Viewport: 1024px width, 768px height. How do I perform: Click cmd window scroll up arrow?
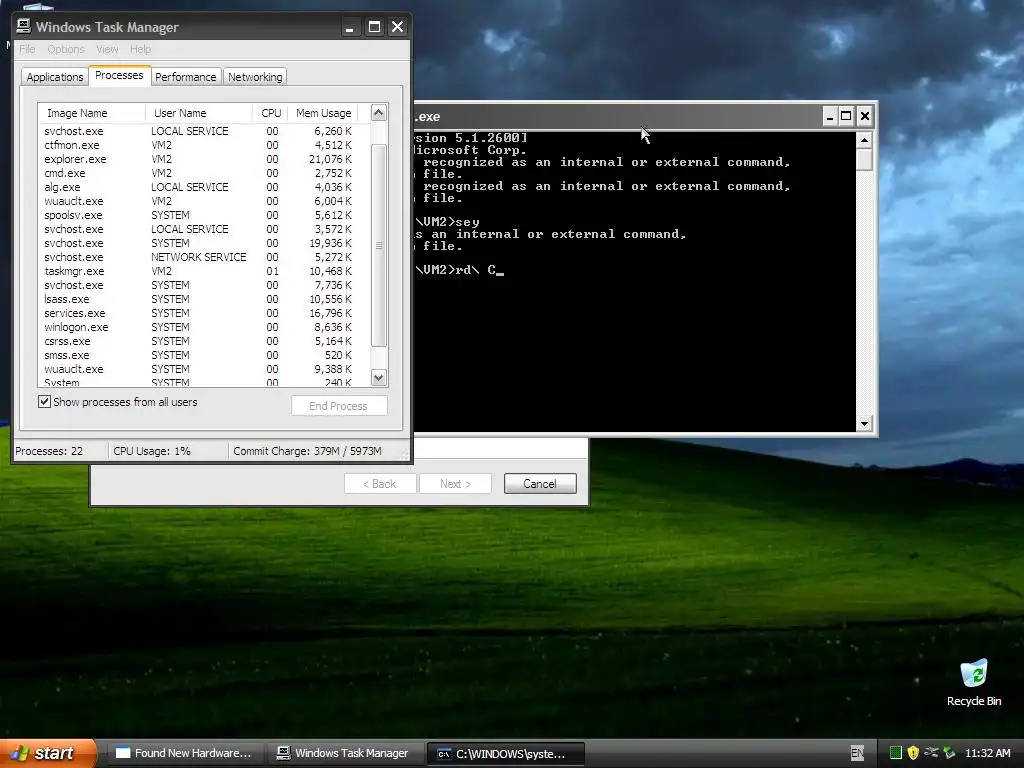pos(865,140)
